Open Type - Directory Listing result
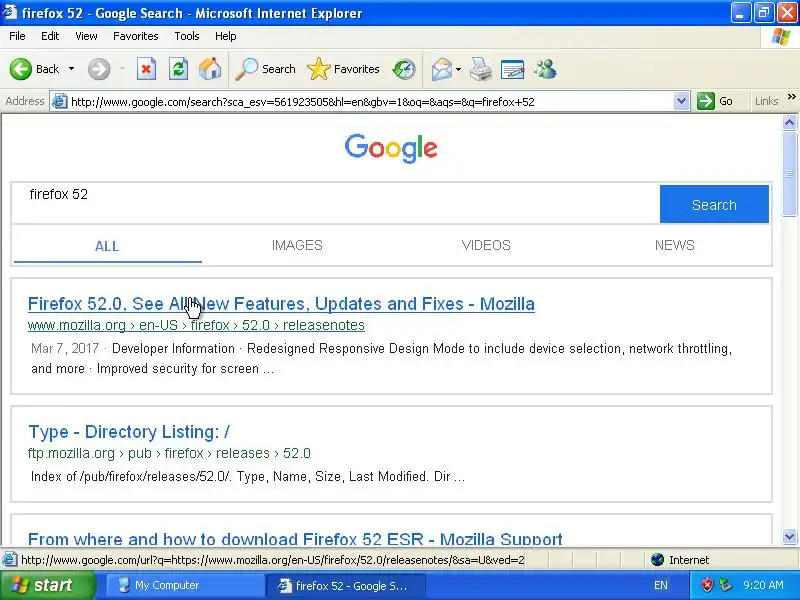Image resolution: width=800 pixels, height=600 pixels. [x=129, y=432]
